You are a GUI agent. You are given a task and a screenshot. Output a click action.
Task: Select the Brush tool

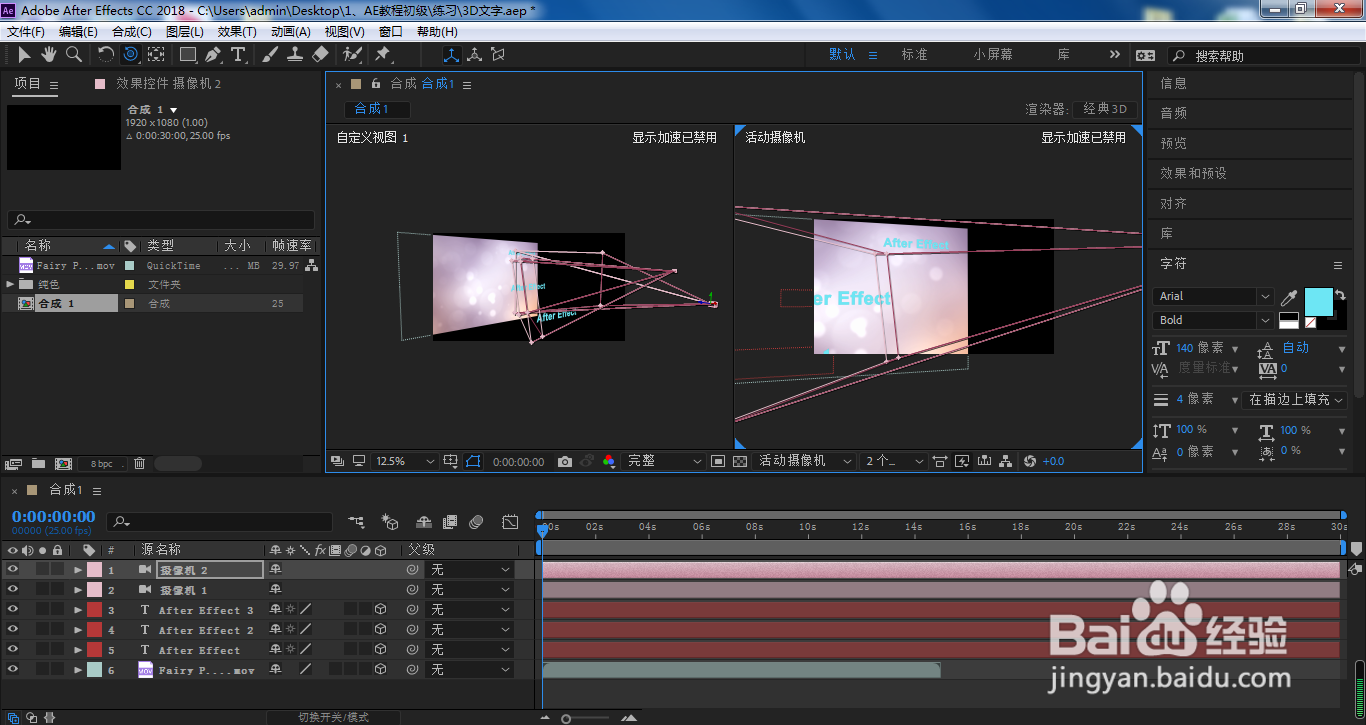[270, 54]
